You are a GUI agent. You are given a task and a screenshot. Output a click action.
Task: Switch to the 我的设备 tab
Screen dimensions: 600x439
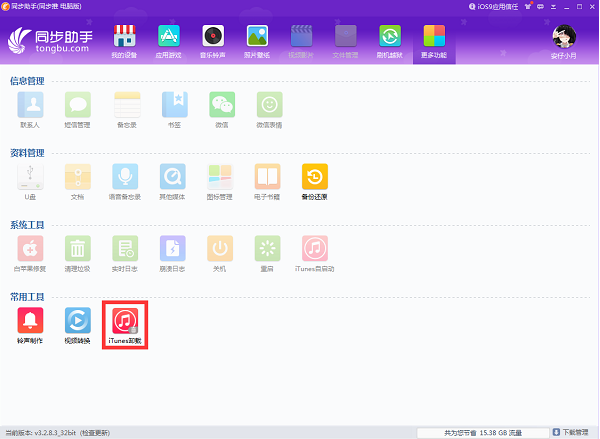coord(124,42)
